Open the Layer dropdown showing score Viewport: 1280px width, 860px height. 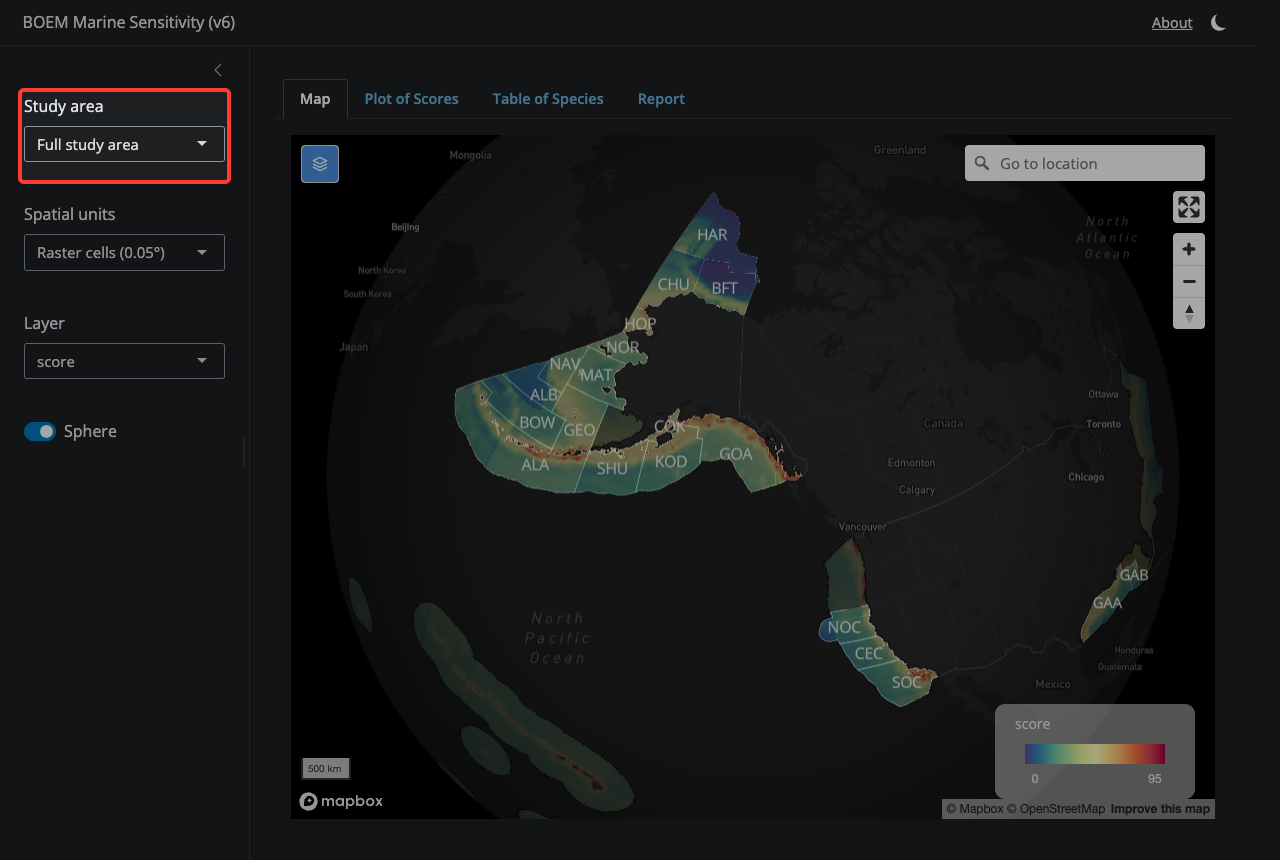click(124, 361)
